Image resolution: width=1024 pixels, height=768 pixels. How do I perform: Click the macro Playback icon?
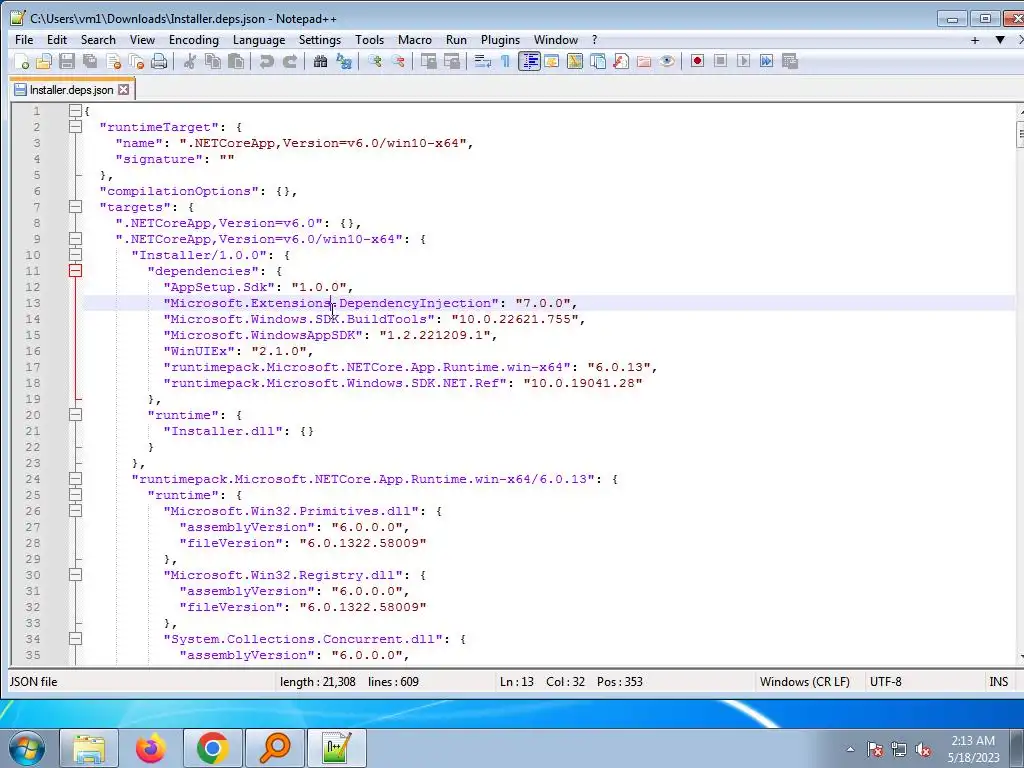coord(743,61)
